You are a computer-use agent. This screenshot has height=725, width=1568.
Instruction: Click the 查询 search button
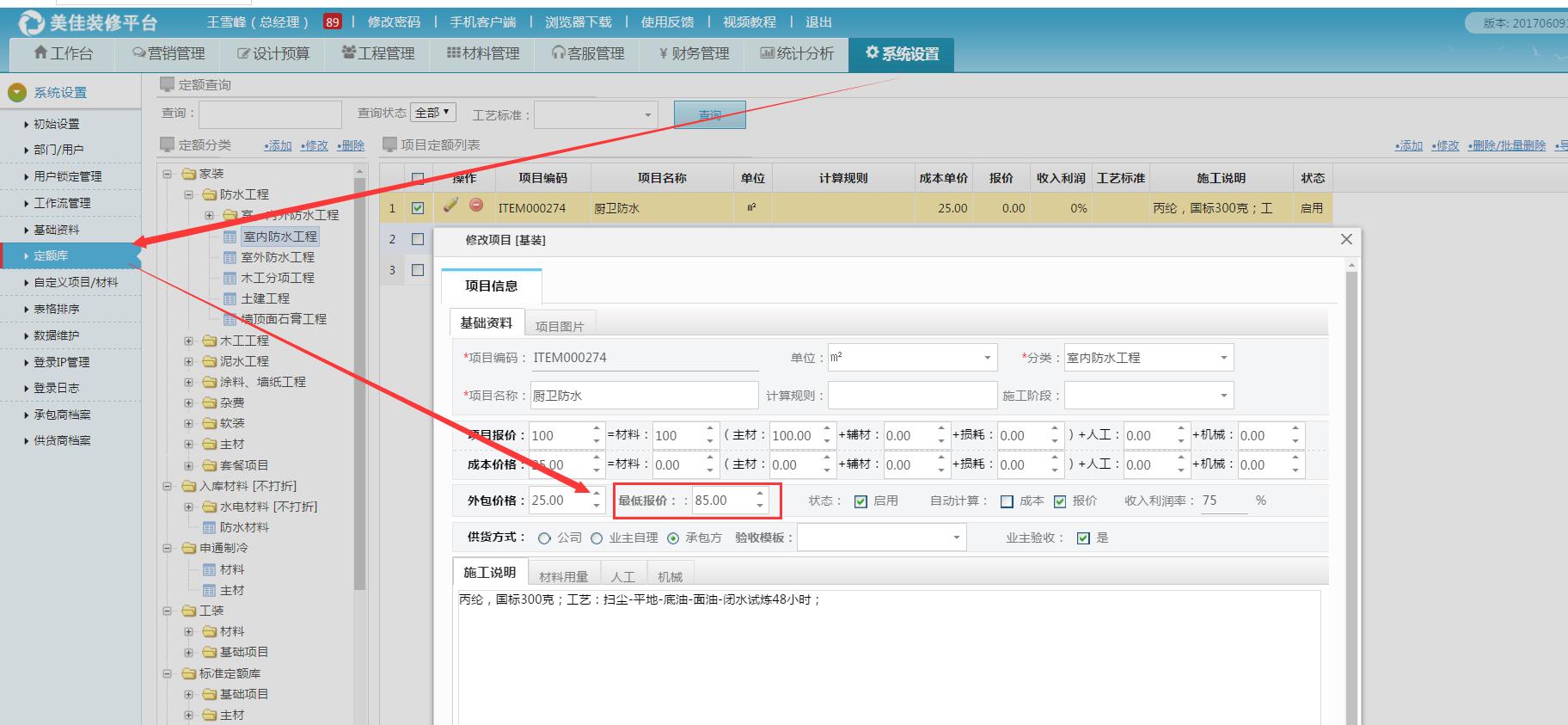click(x=709, y=114)
